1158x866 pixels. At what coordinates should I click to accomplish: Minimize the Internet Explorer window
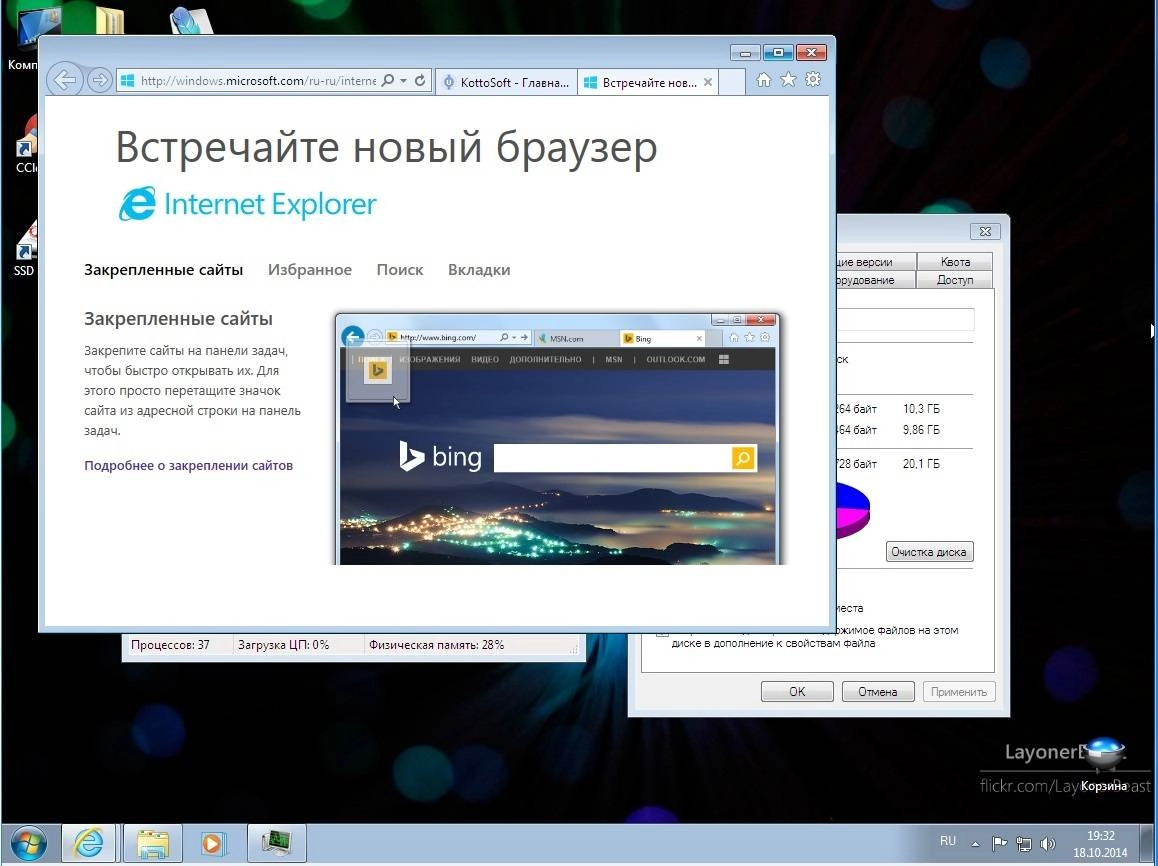pyautogui.click(x=745, y=53)
